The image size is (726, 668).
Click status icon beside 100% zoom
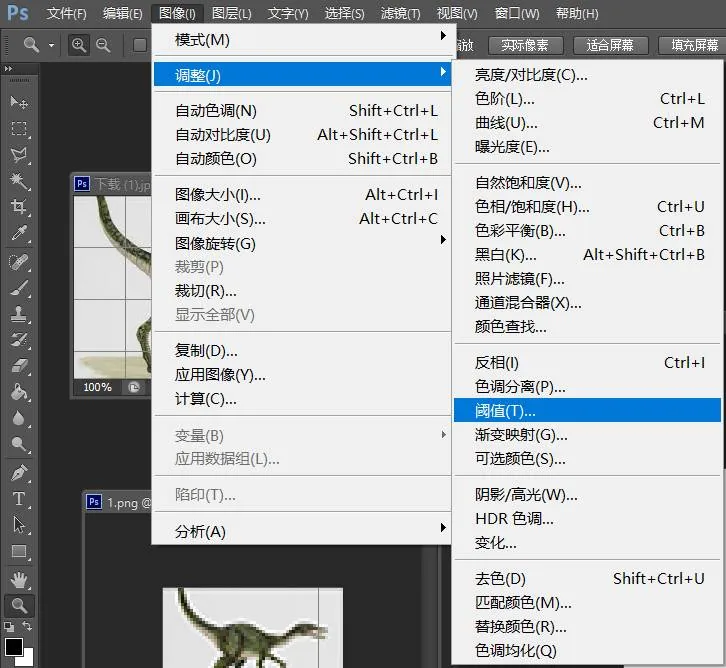click(x=134, y=387)
